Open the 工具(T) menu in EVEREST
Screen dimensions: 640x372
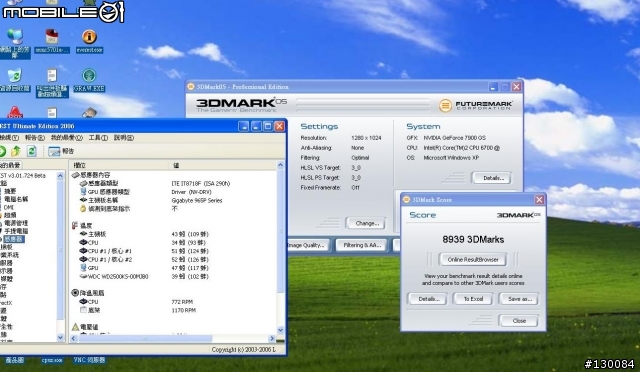[98, 138]
